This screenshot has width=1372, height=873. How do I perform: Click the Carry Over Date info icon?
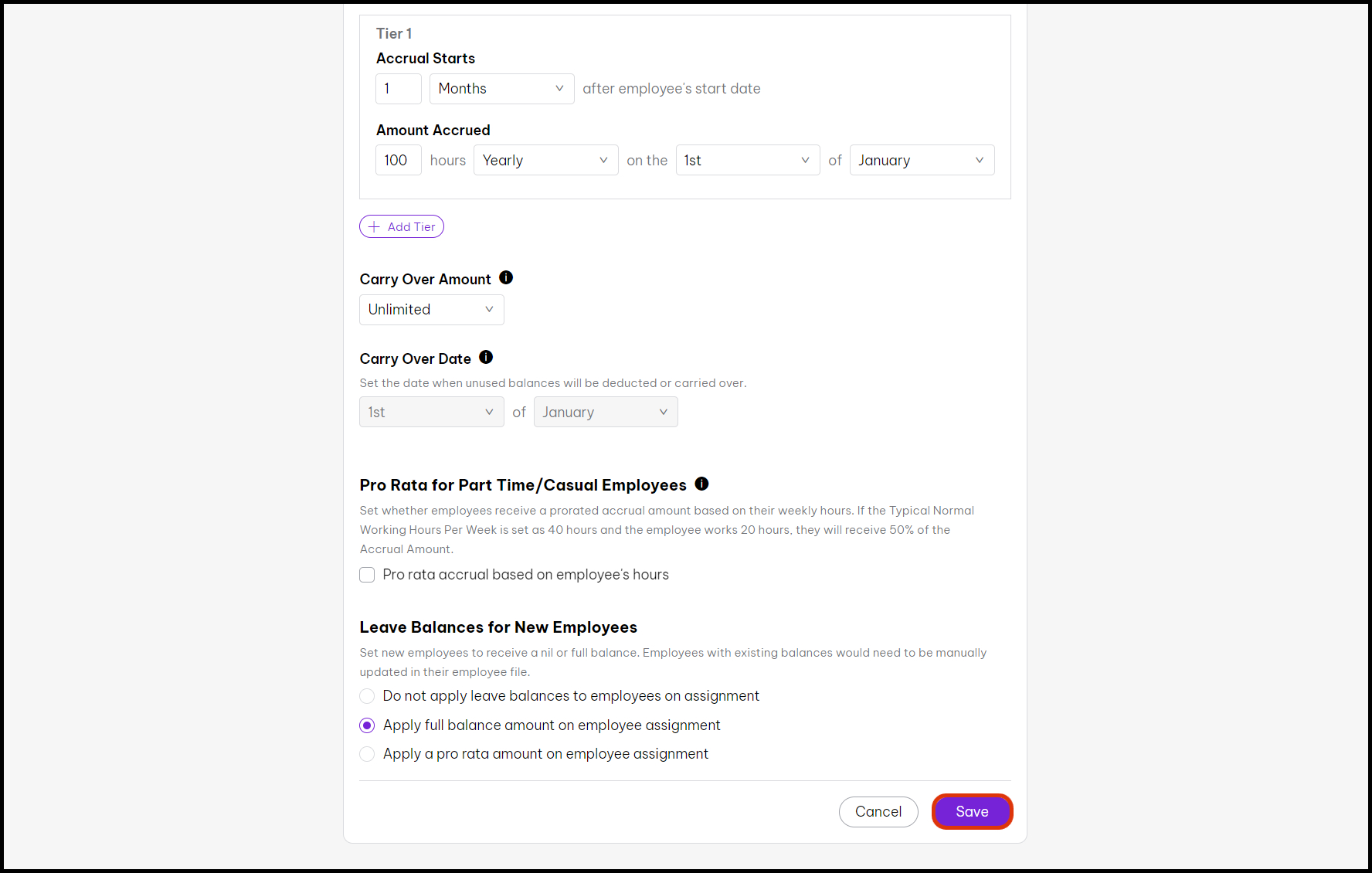click(x=486, y=358)
